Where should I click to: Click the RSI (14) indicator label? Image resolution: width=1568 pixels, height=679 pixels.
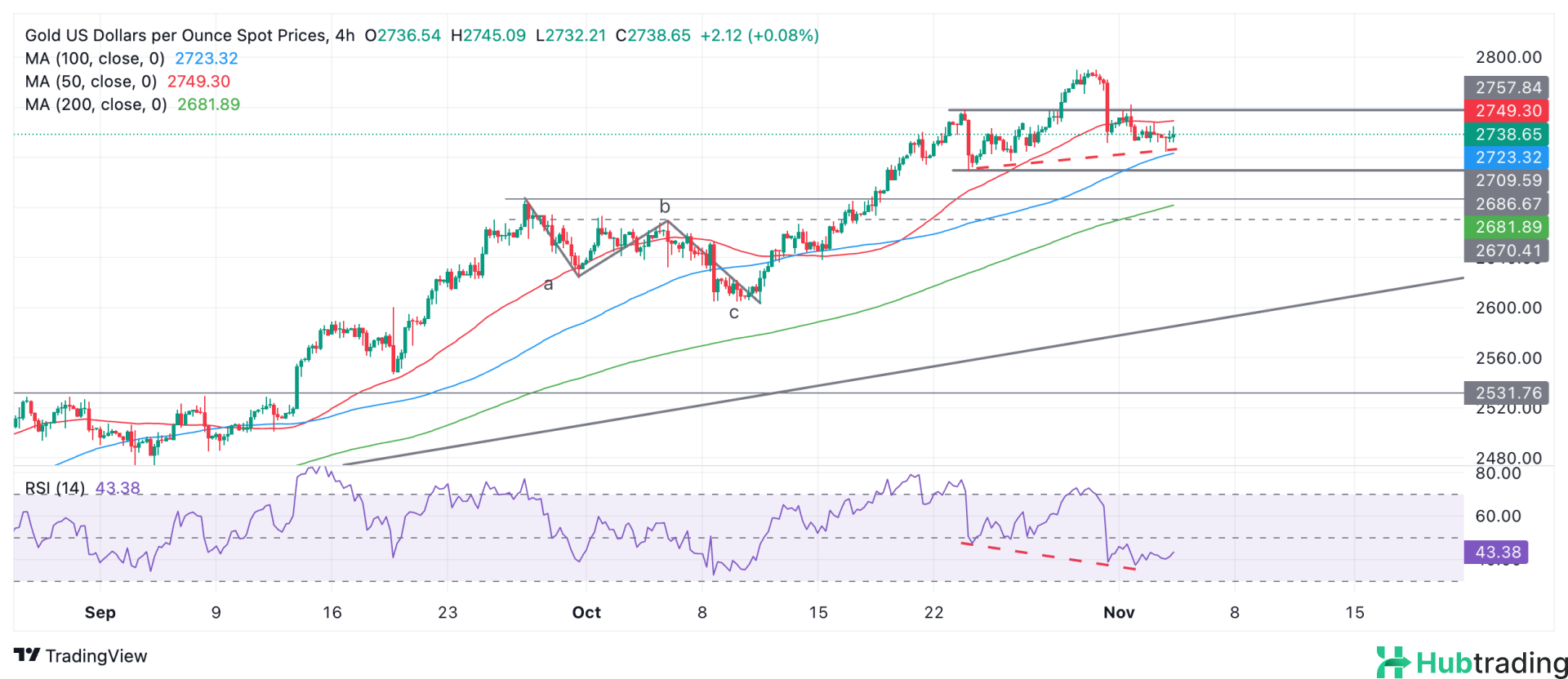point(55,488)
